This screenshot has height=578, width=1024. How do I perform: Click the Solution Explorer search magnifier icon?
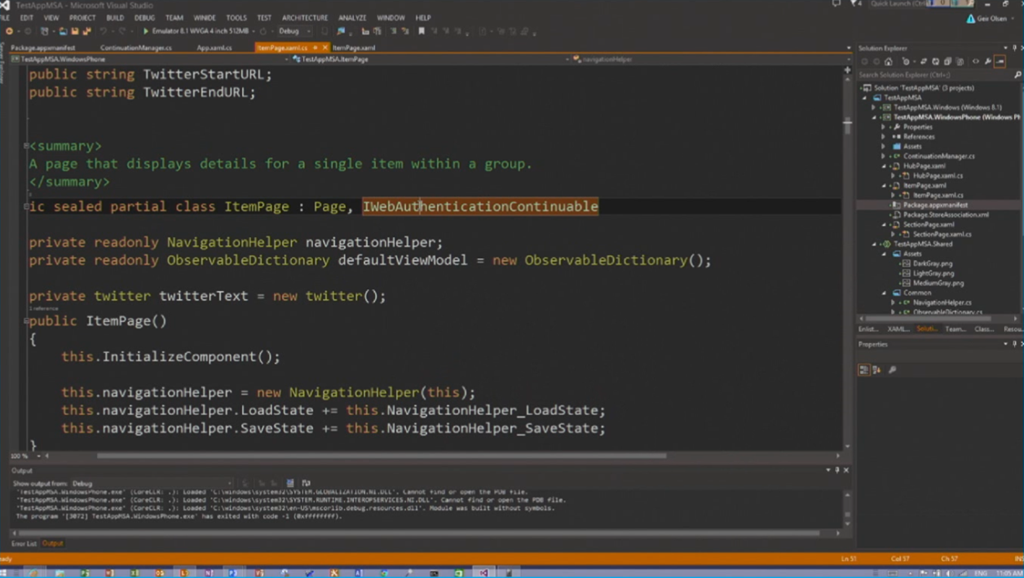point(1017,75)
